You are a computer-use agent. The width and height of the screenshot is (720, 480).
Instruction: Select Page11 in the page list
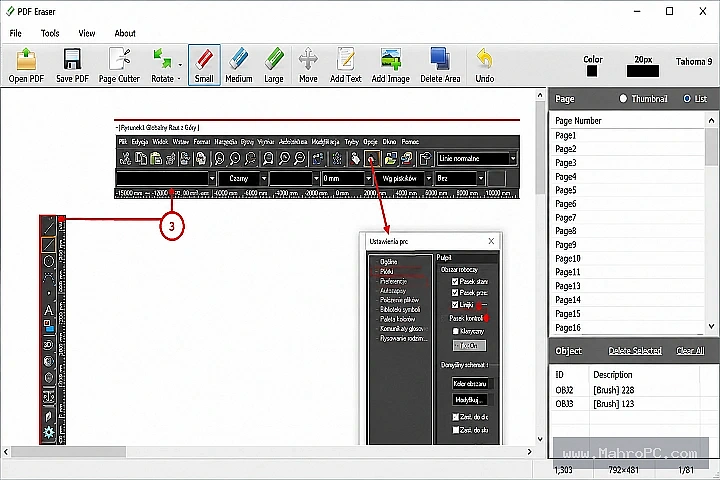click(x=627, y=272)
